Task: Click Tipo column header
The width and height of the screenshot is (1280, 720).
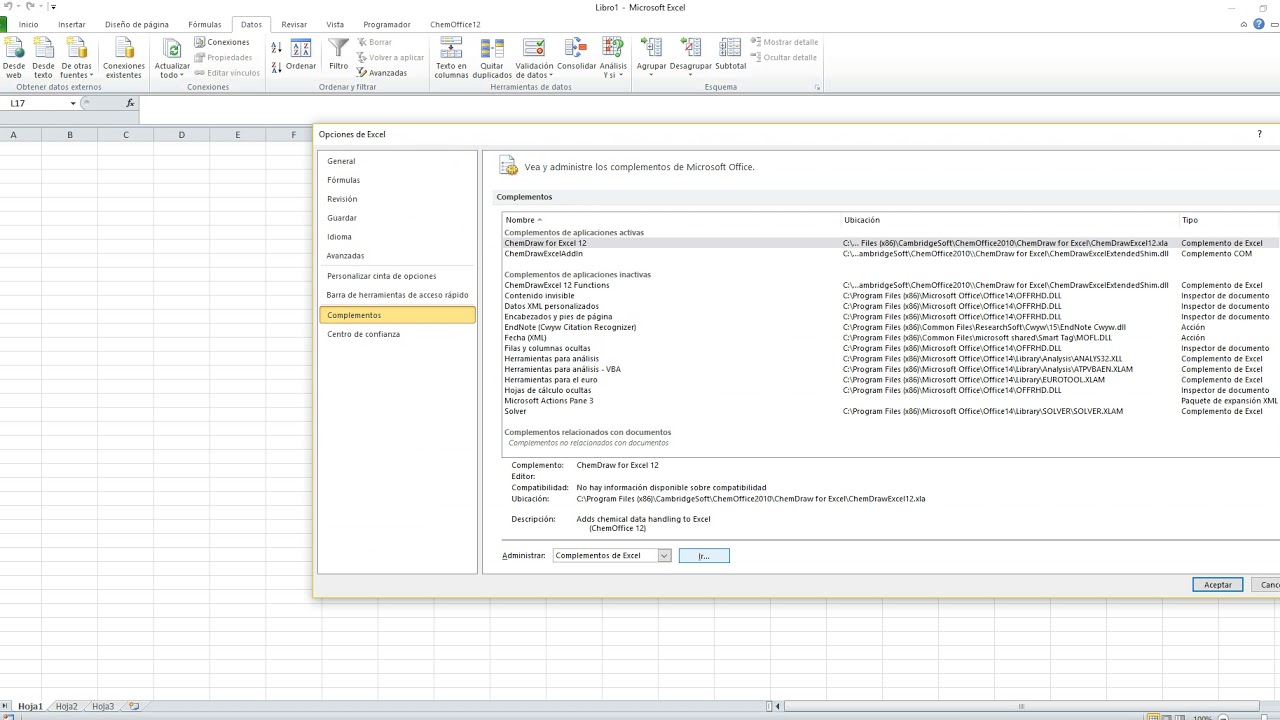Action: (1229, 220)
